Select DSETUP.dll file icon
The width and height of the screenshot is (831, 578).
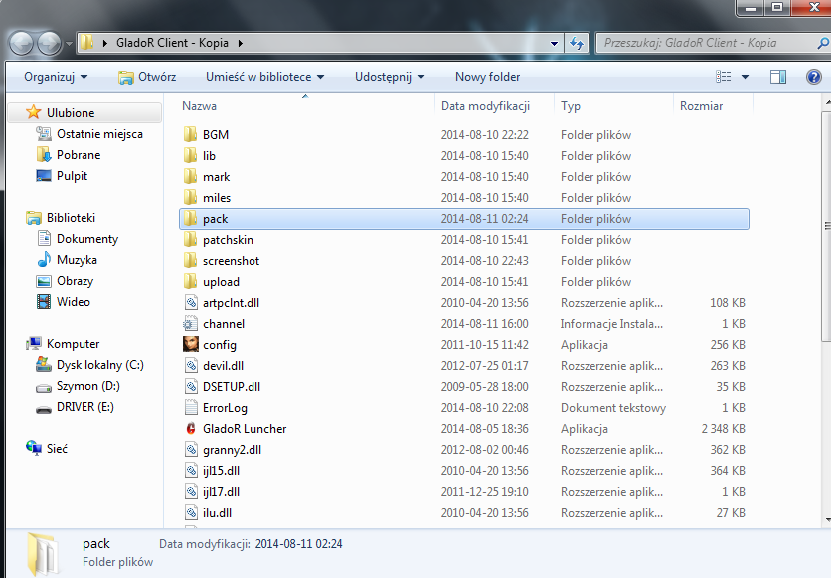191,387
